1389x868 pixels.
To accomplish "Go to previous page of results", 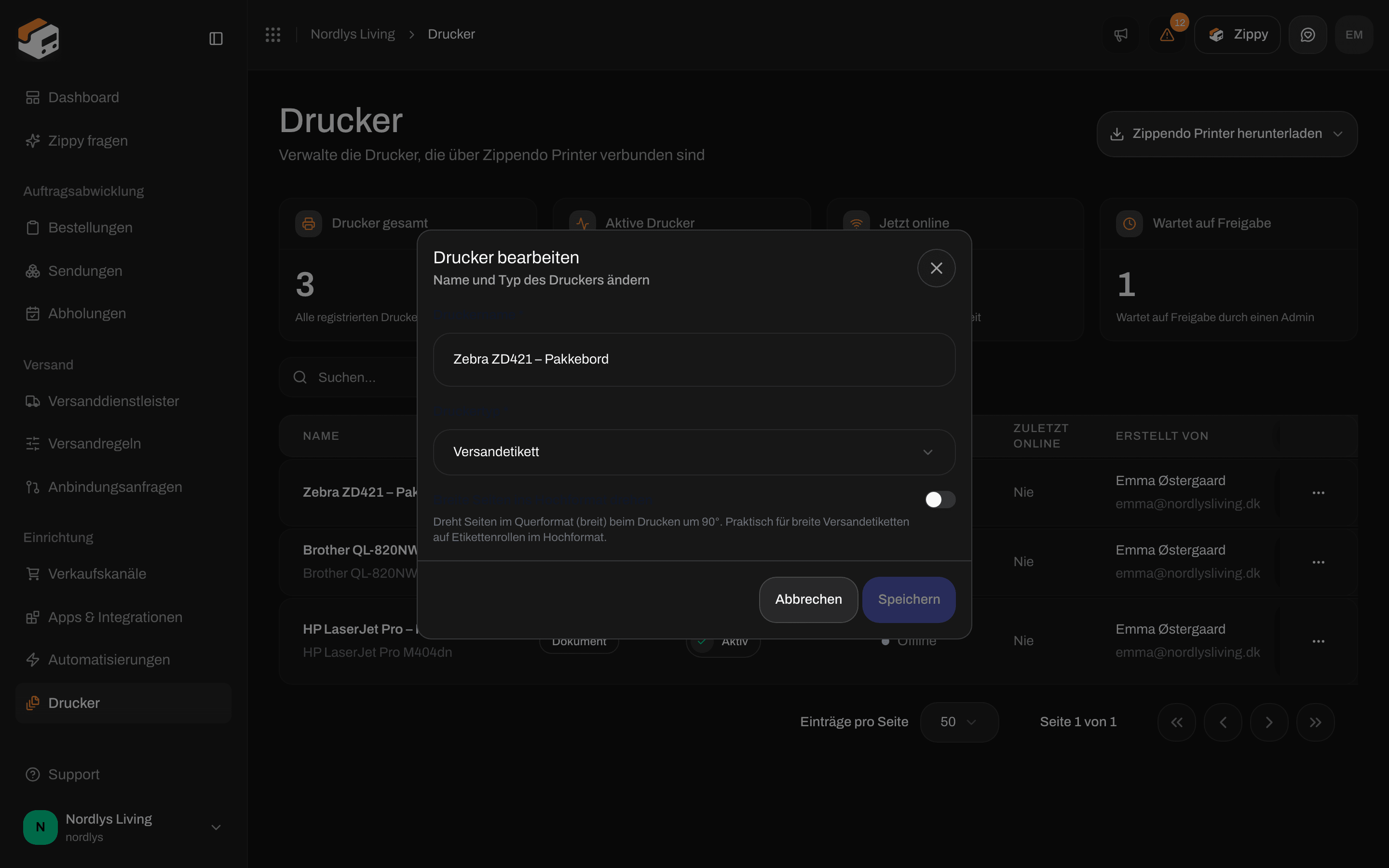I will point(1223,722).
